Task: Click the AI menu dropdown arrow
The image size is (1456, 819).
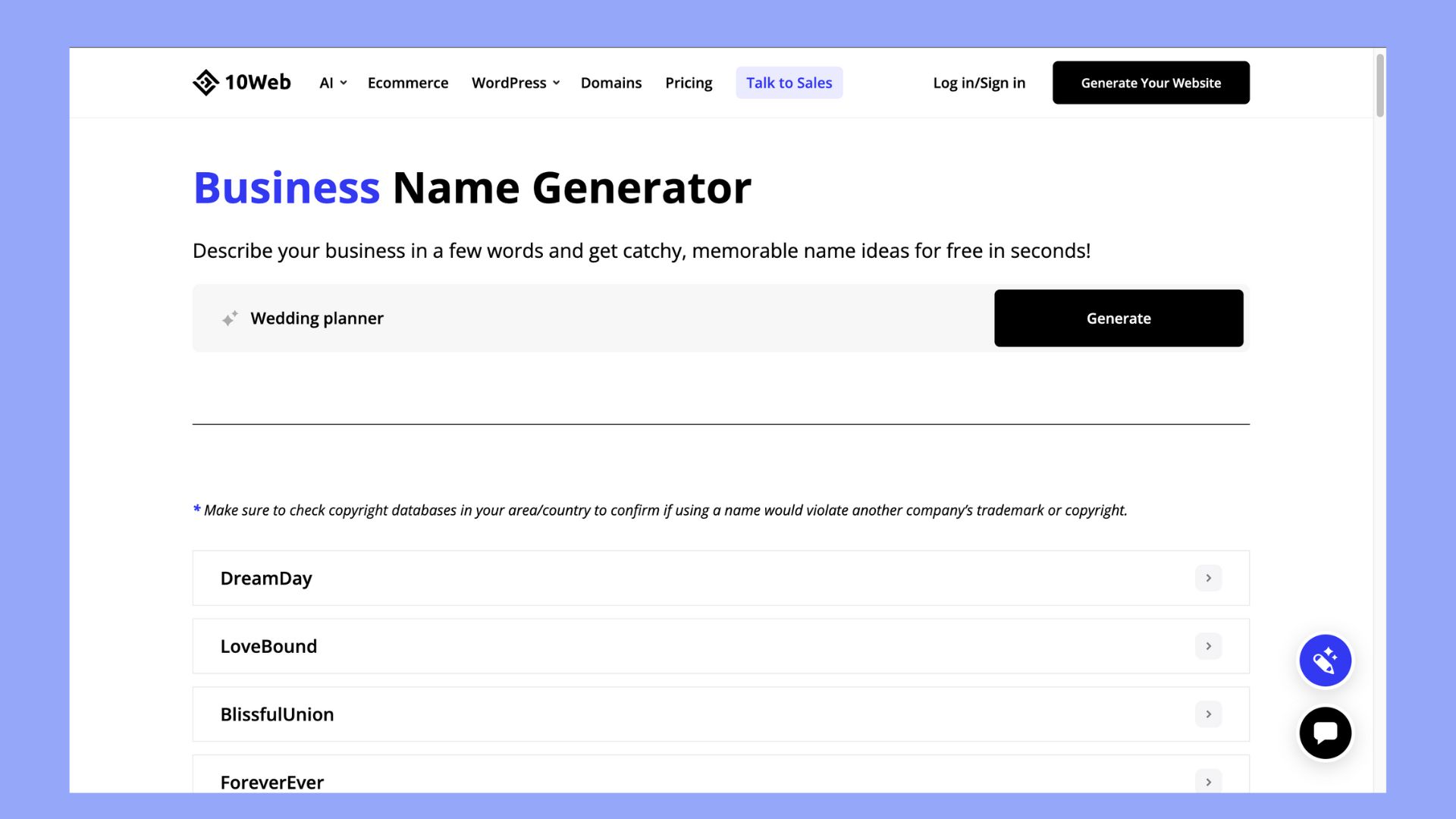Action: click(343, 82)
